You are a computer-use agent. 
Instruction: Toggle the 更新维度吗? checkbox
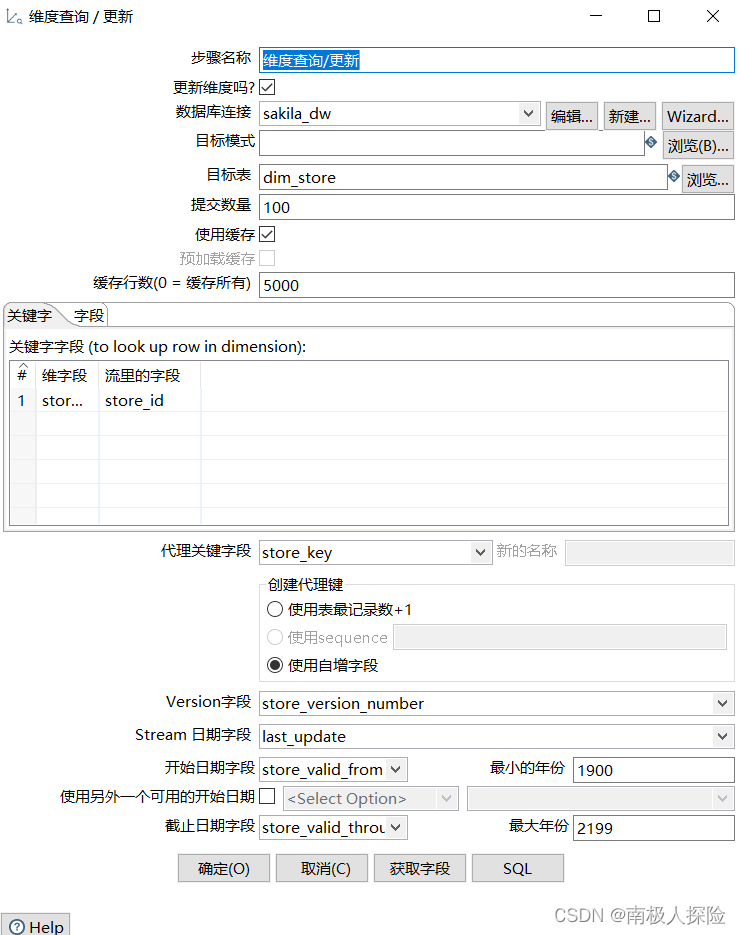tap(267, 88)
